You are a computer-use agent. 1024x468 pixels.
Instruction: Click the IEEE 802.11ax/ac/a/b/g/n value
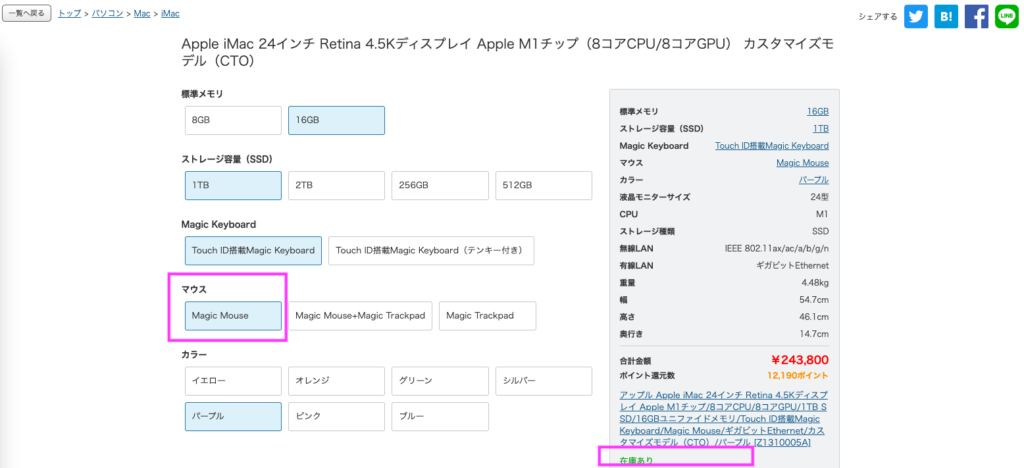(x=777, y=248)
